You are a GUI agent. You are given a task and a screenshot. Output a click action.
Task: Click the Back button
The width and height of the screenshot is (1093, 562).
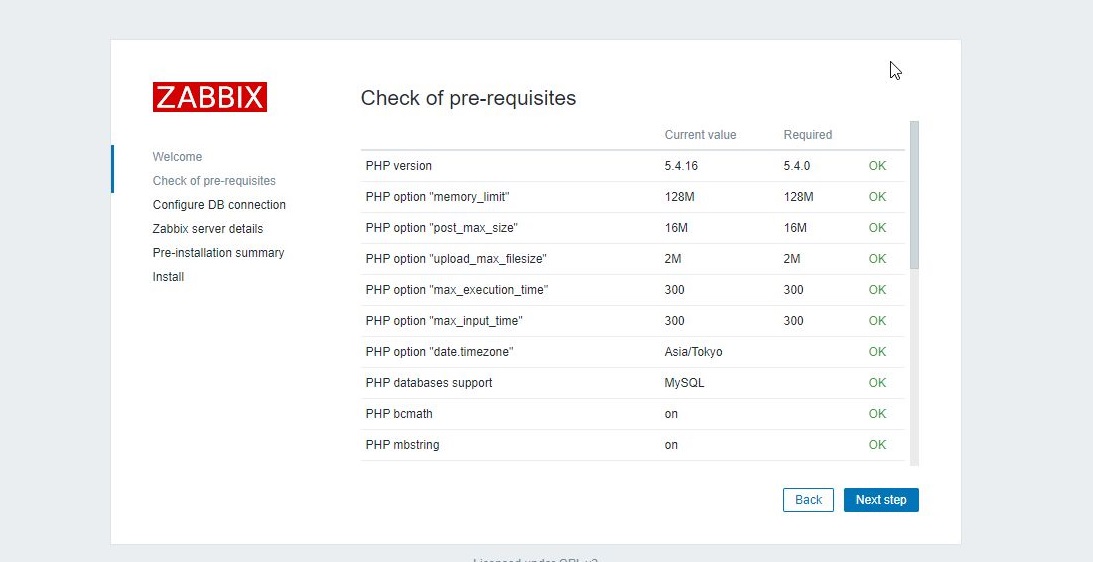809,500
